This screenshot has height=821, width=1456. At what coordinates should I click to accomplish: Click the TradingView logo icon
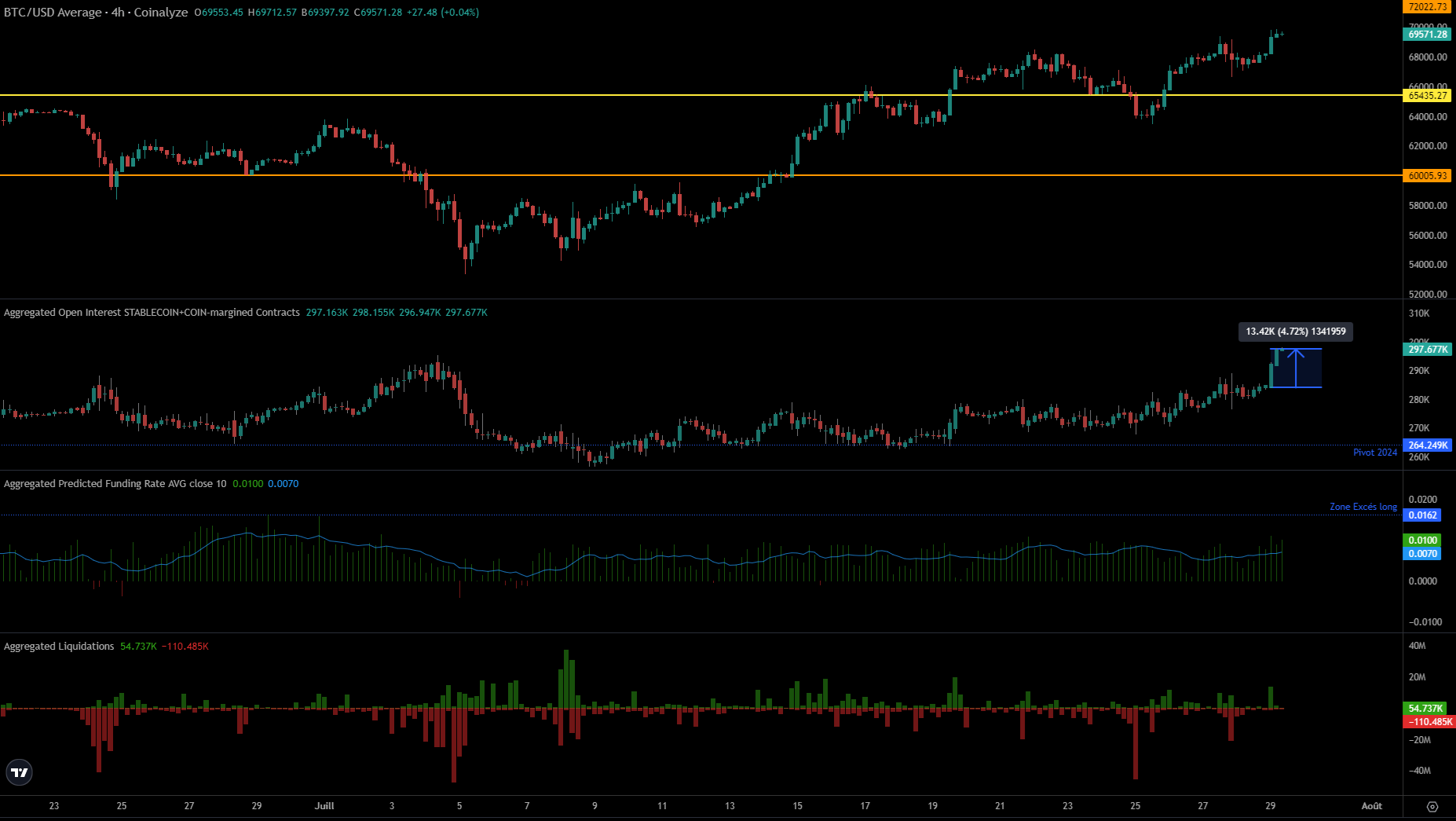pos(19,772)
